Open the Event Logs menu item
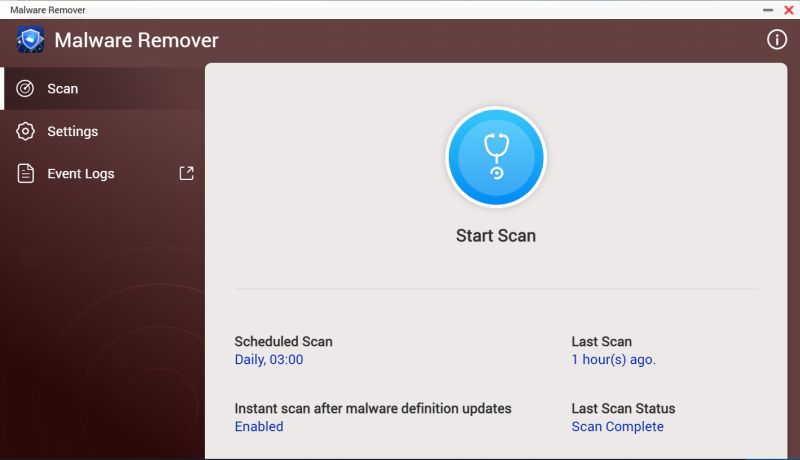 [102, 173]
